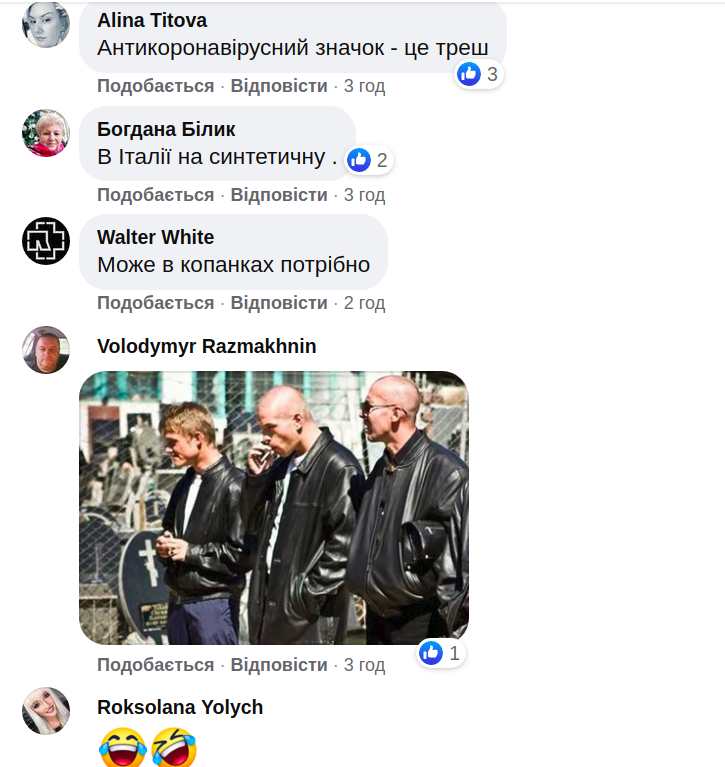Open Walter White's name link
Screen dimensions: 725x767
tap(156, 237)
